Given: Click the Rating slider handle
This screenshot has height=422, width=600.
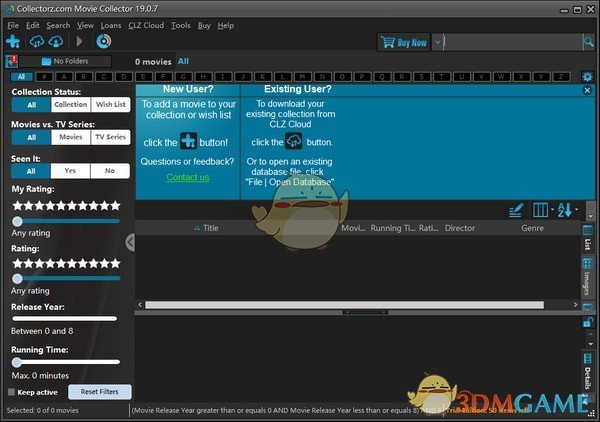Looking at the screenshot, I should coord(17,279).
